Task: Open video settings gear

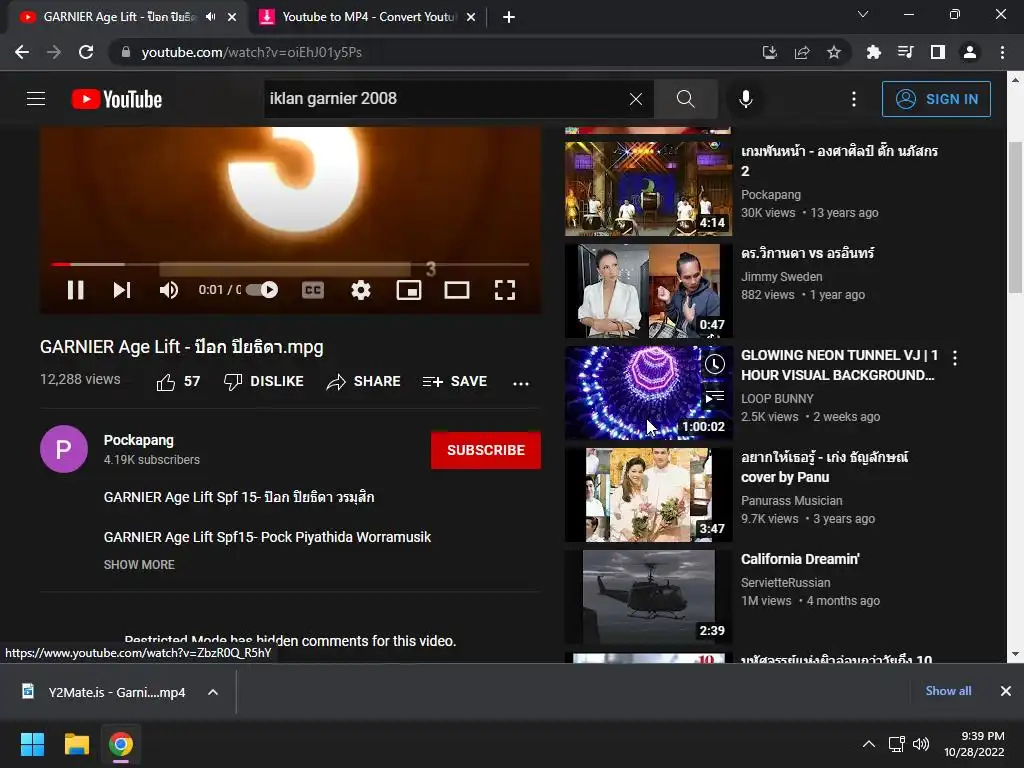Action: [360, 290]
